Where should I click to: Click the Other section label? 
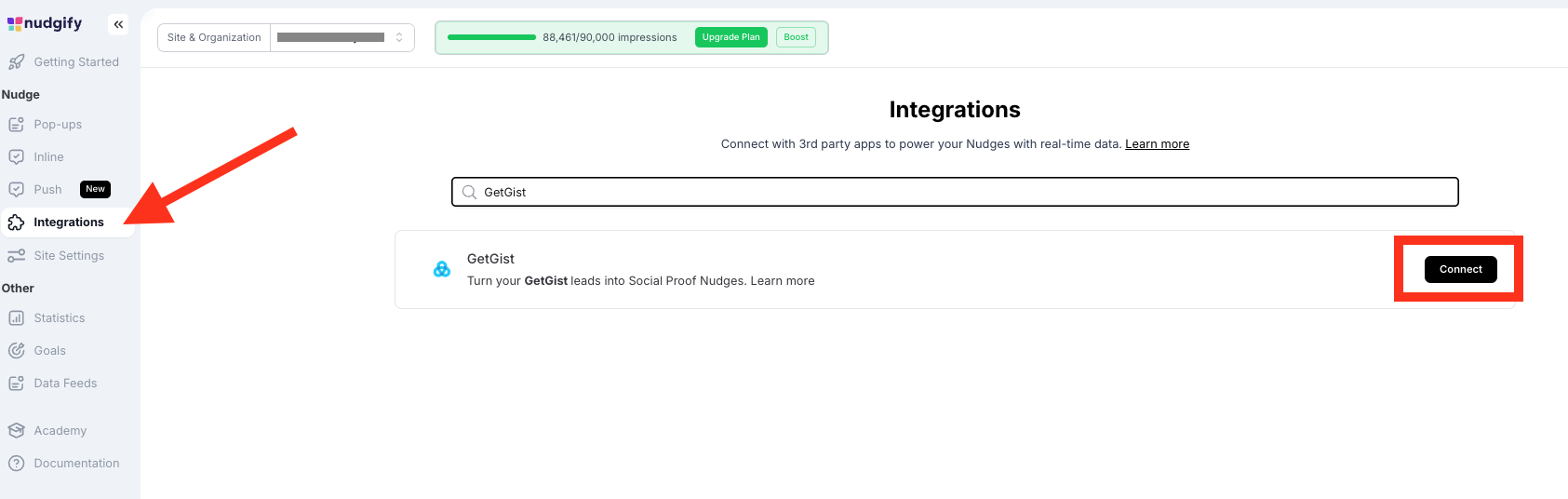[18, 289]
